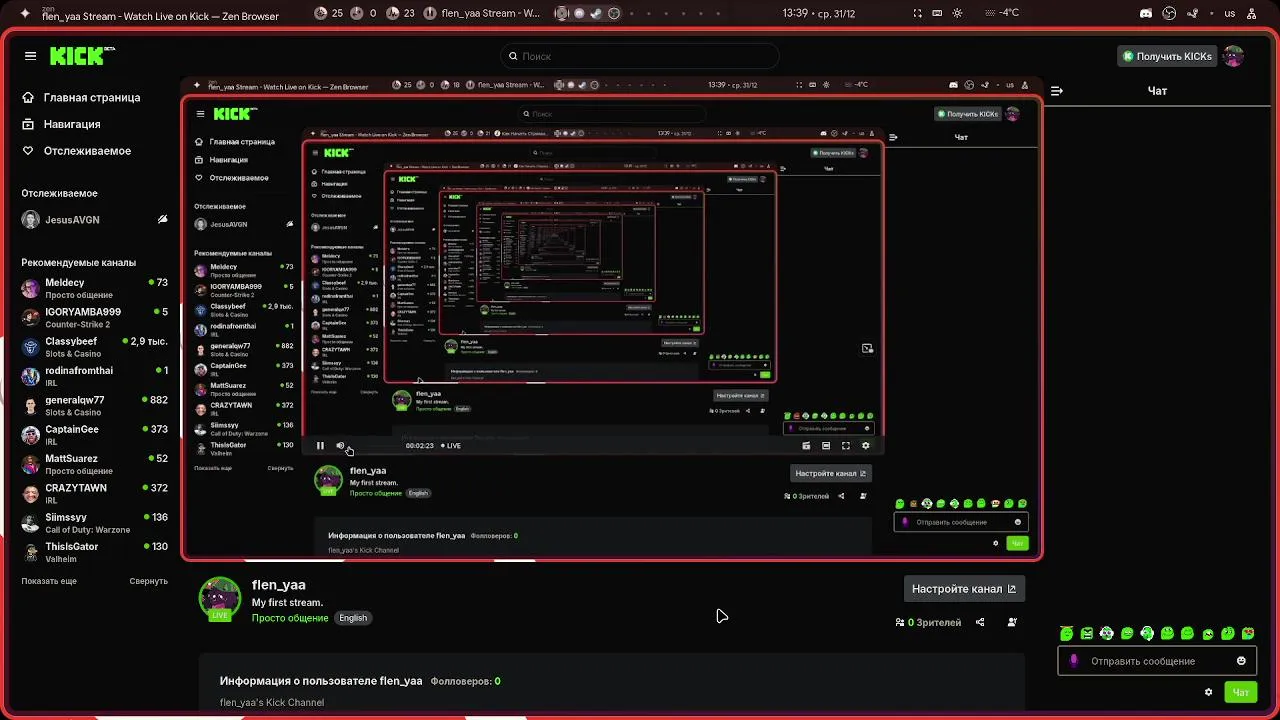Expand list with Показать еще
The width and height of the screenshot is (1280, 720).
(49, 581)
